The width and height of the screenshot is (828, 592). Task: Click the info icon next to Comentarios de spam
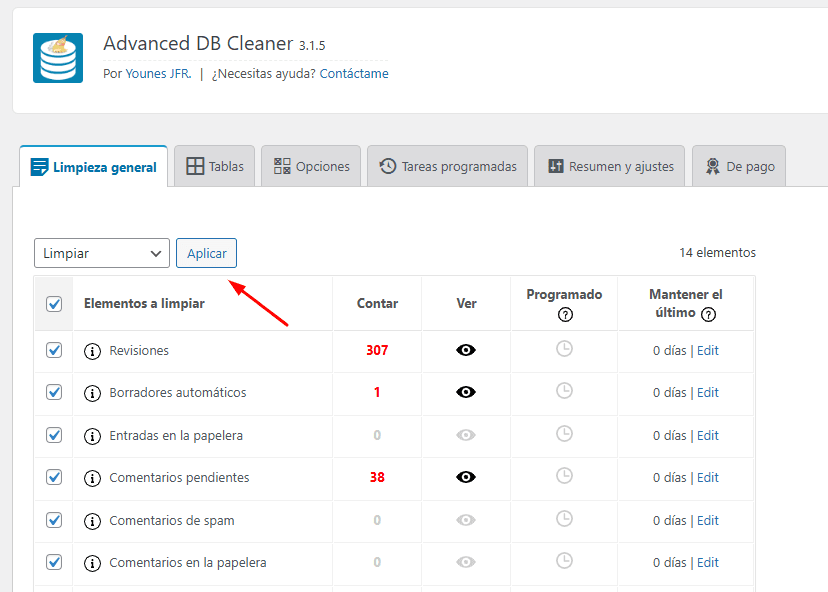click(93, 521)
